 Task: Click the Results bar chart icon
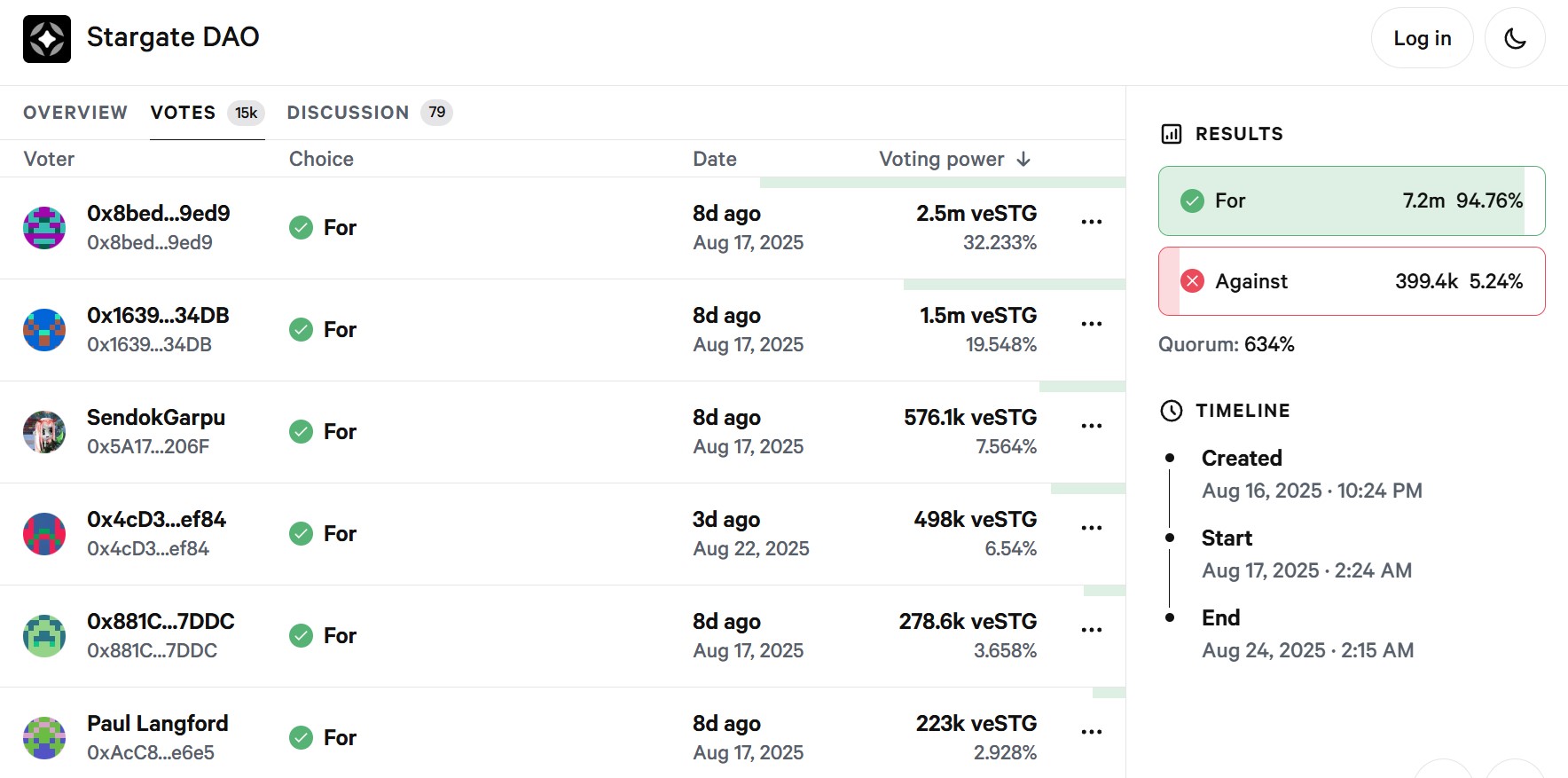tap(1172, 133)
